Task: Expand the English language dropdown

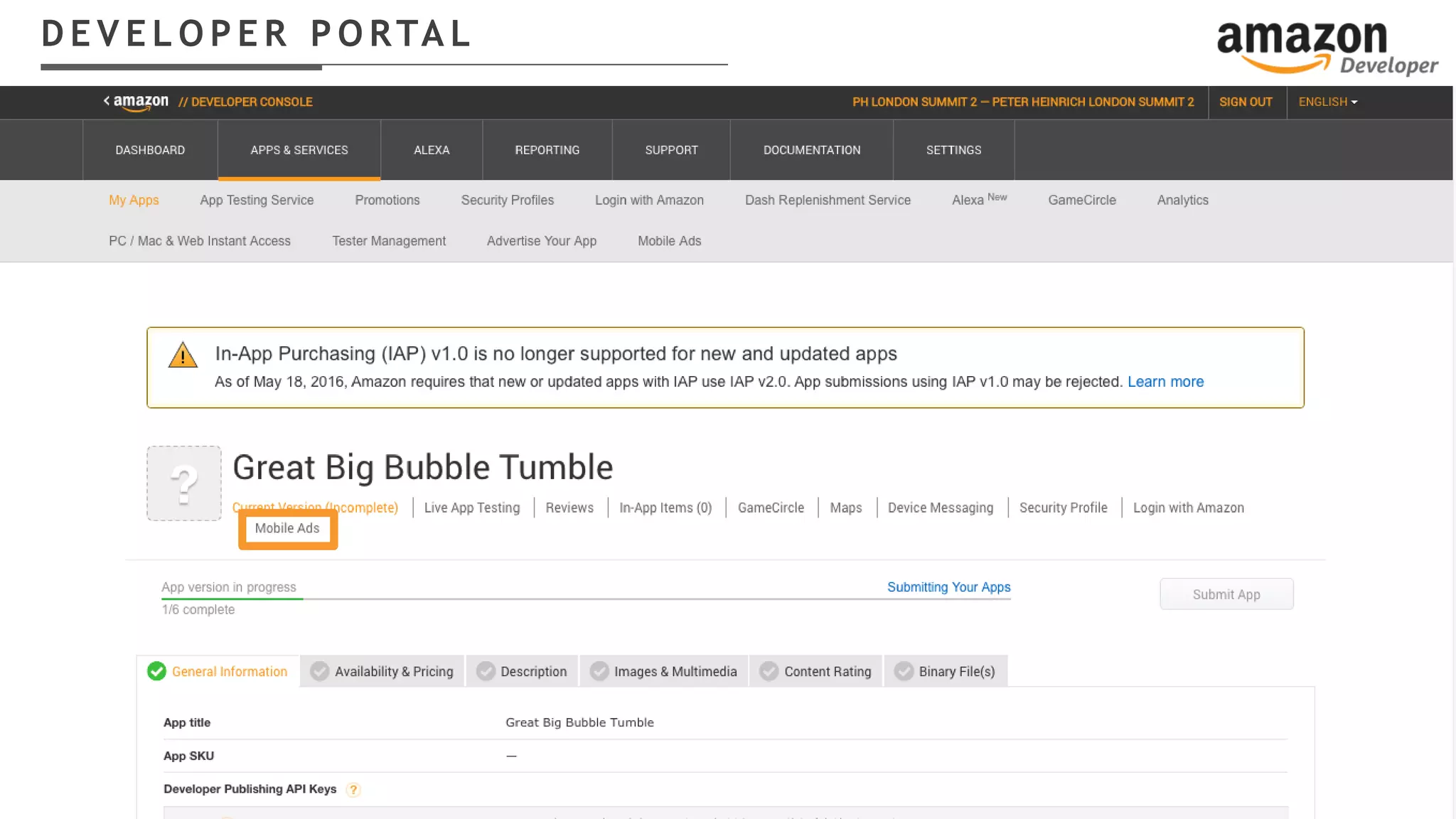Action: pos(1327,102)
